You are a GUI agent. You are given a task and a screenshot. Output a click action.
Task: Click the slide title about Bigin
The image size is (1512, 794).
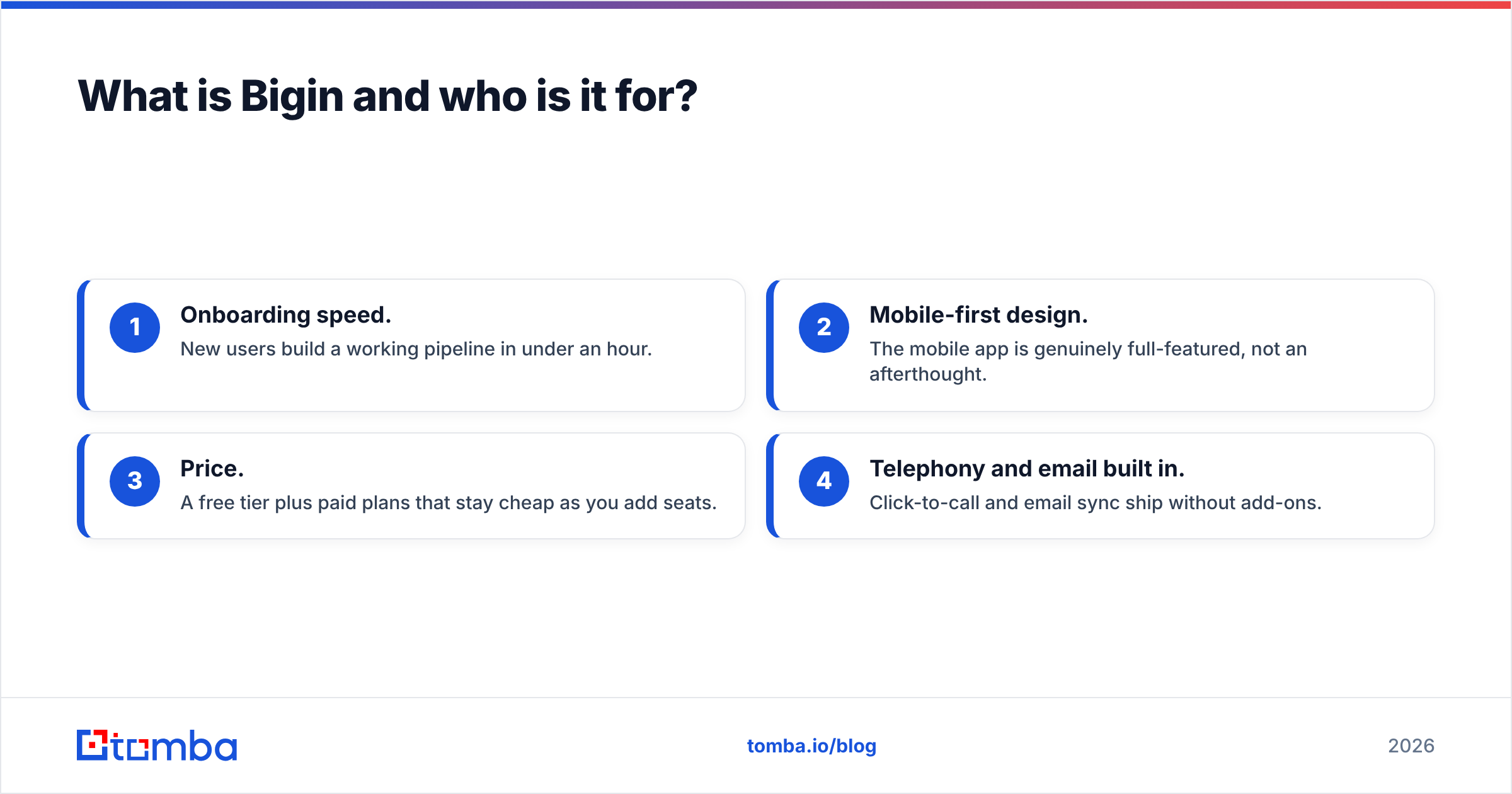pyautogui.click(x=387, y=96)
